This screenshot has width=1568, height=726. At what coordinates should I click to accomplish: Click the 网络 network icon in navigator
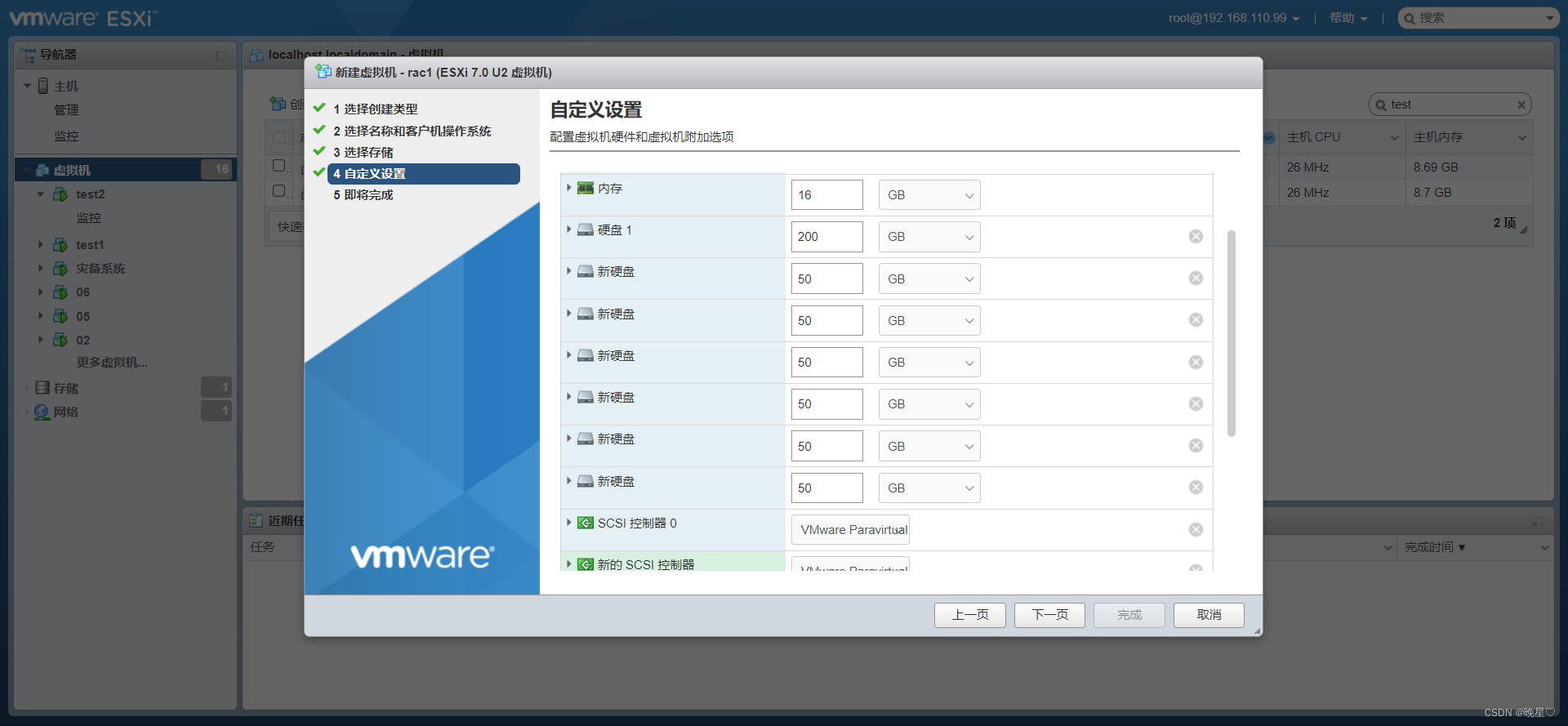42,412
